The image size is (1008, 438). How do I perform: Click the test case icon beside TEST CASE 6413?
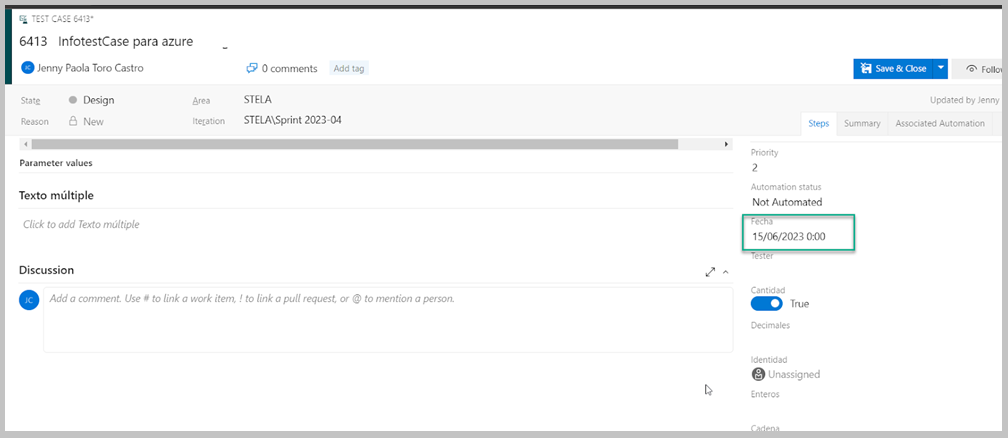coord(24,19)
